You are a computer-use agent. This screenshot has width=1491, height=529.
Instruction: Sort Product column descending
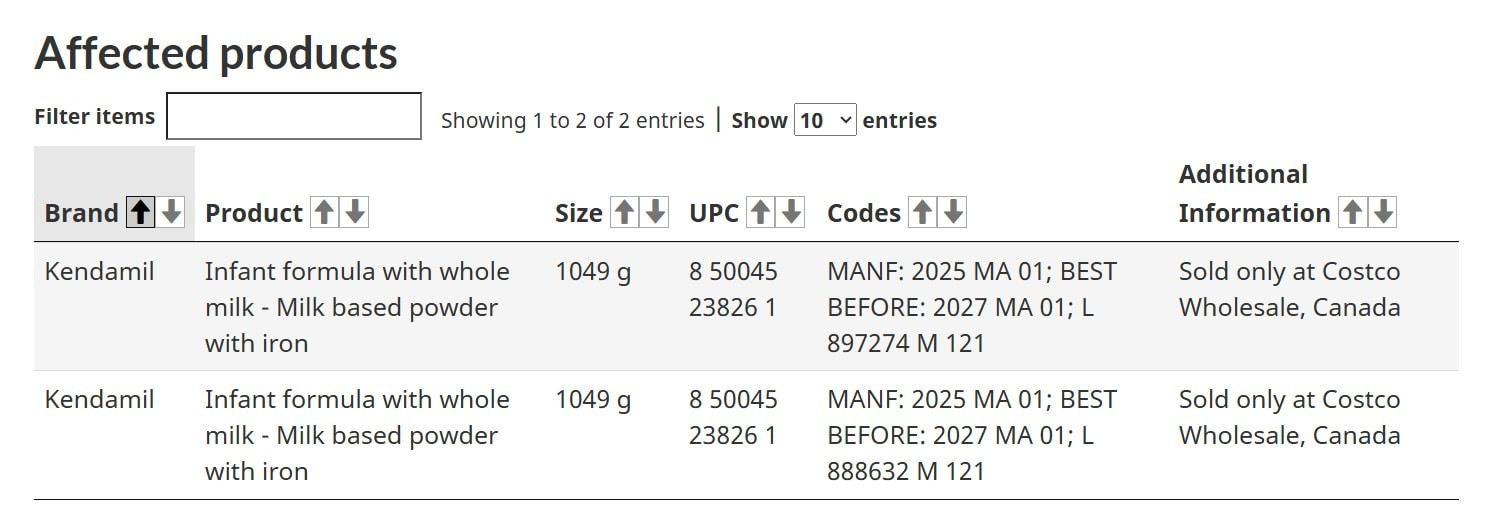point(356,212)
